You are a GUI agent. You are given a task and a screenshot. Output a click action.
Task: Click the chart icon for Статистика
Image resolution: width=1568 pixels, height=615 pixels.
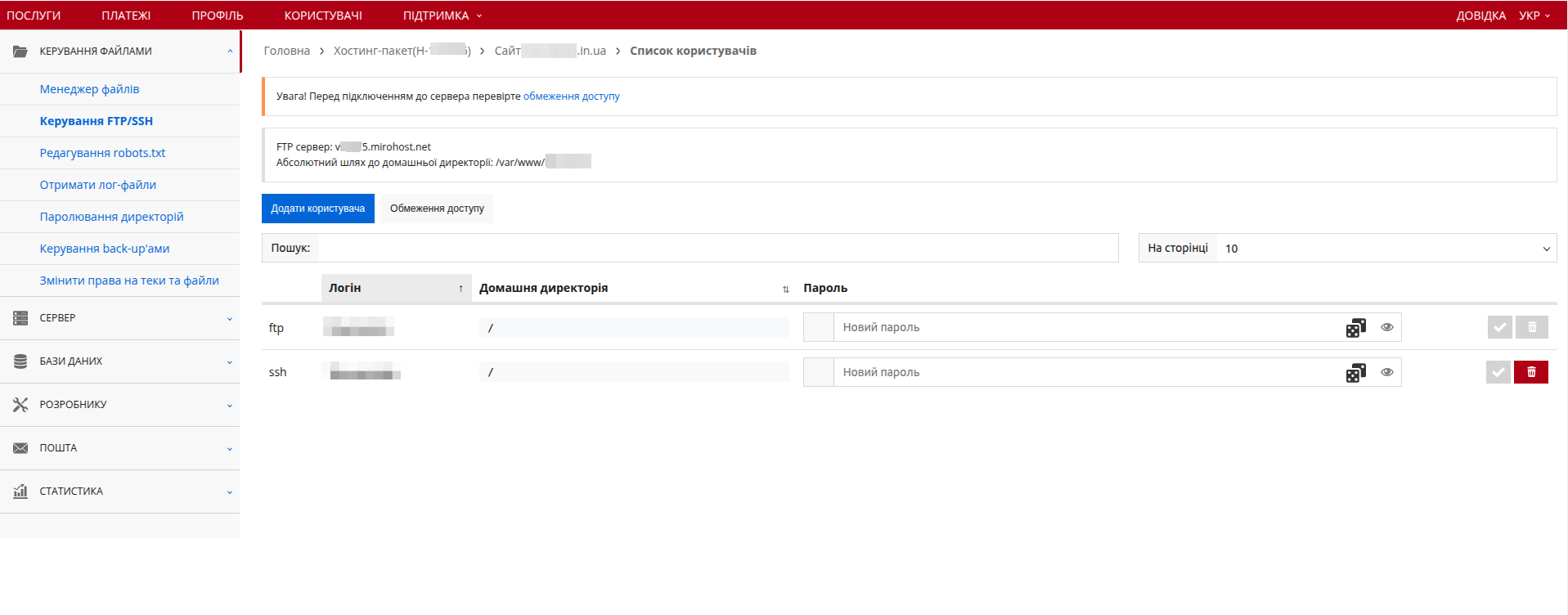point(20,492)
